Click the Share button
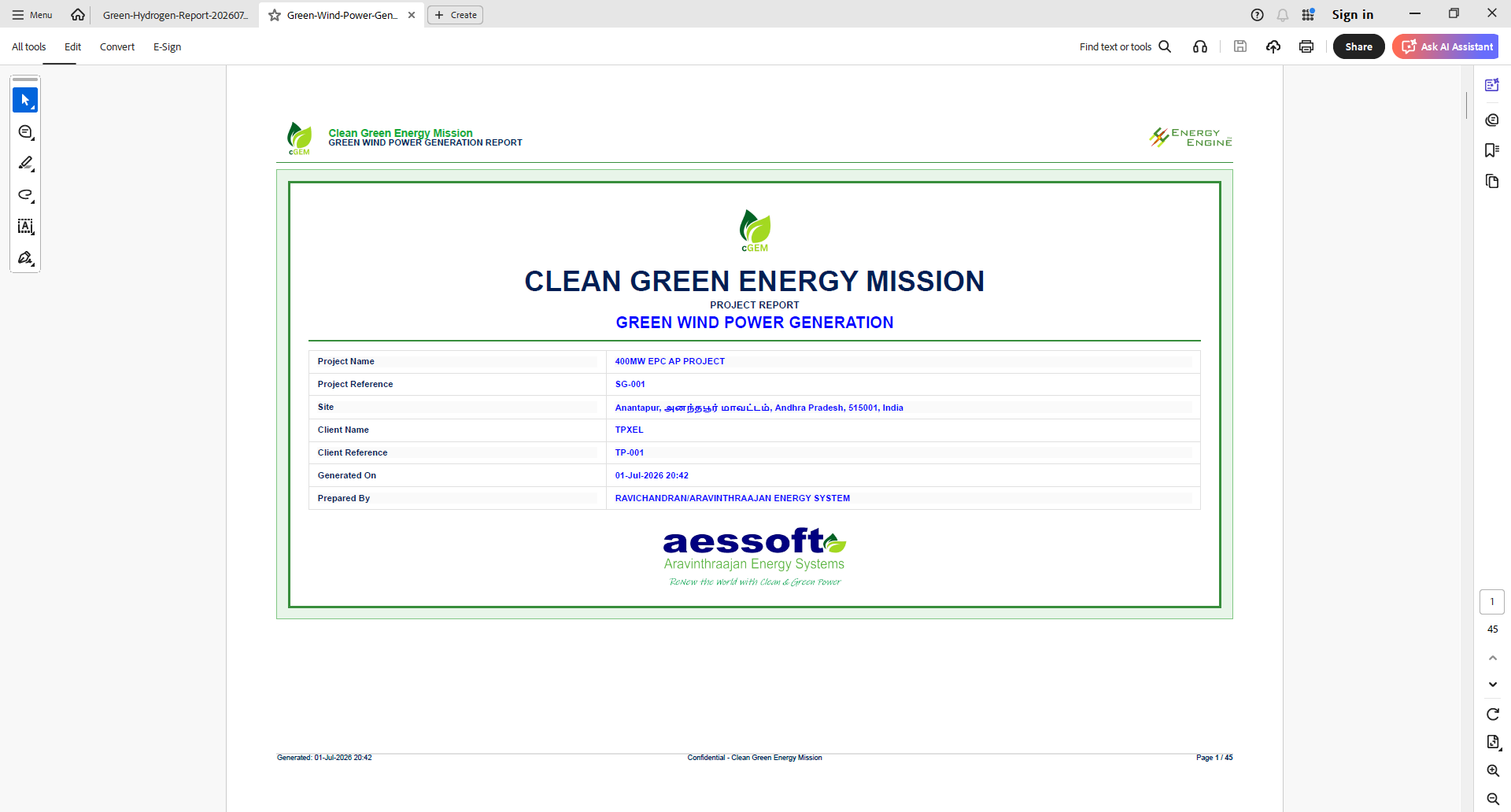Screen dimensions: 1511x812 (1359, 47)
